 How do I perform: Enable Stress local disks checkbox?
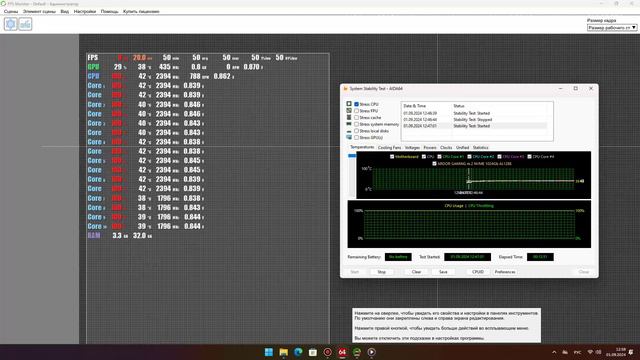pyautogui.click(x=356, y=131)
